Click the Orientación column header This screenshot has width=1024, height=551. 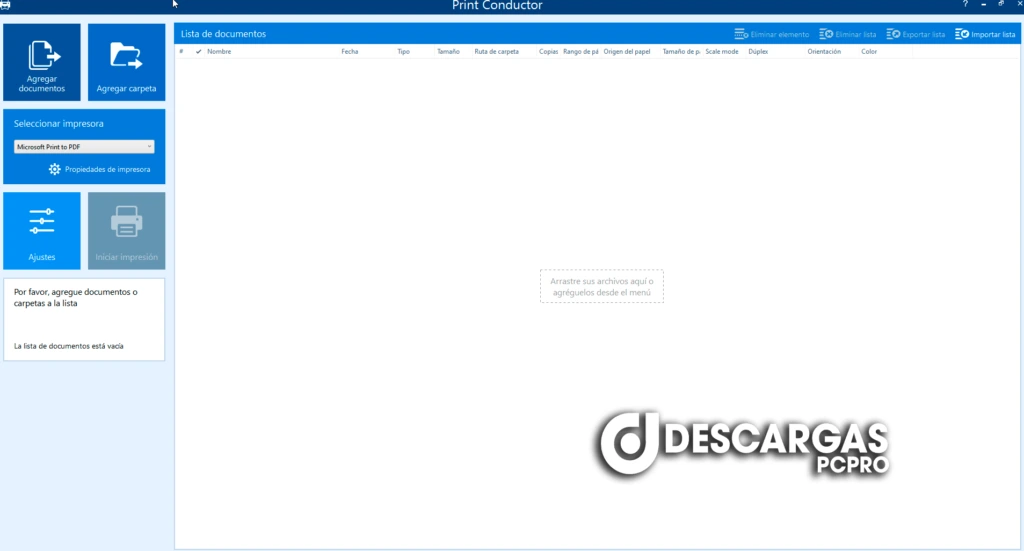click(824, 51)
